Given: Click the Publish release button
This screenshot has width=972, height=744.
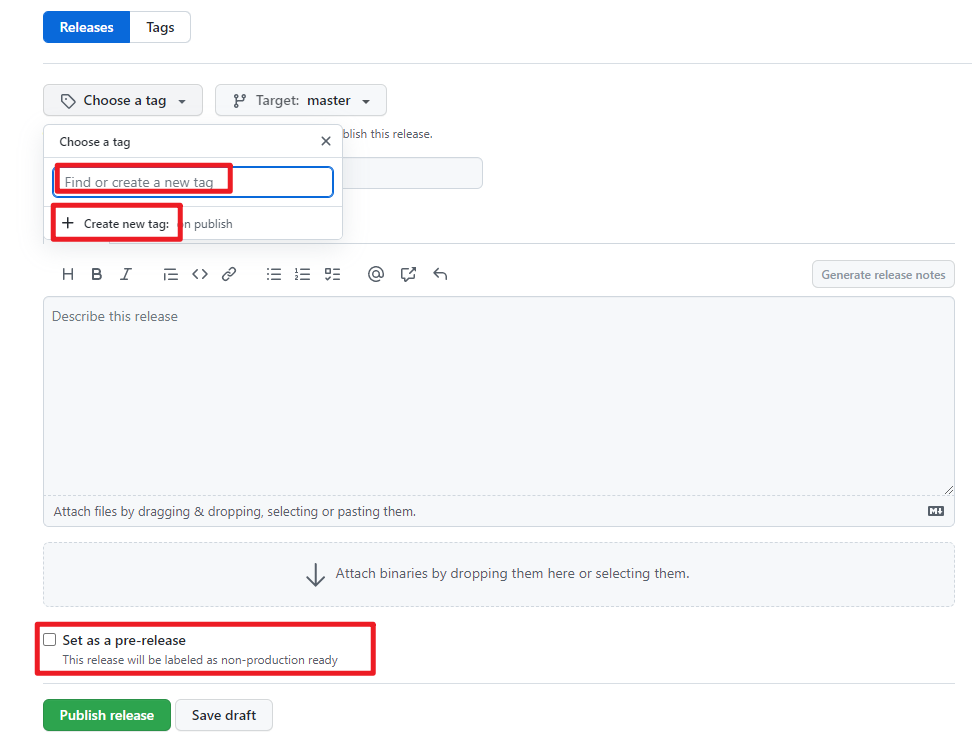Looking at the screenshot, I should pyautogui.click(x=107, y=715).
